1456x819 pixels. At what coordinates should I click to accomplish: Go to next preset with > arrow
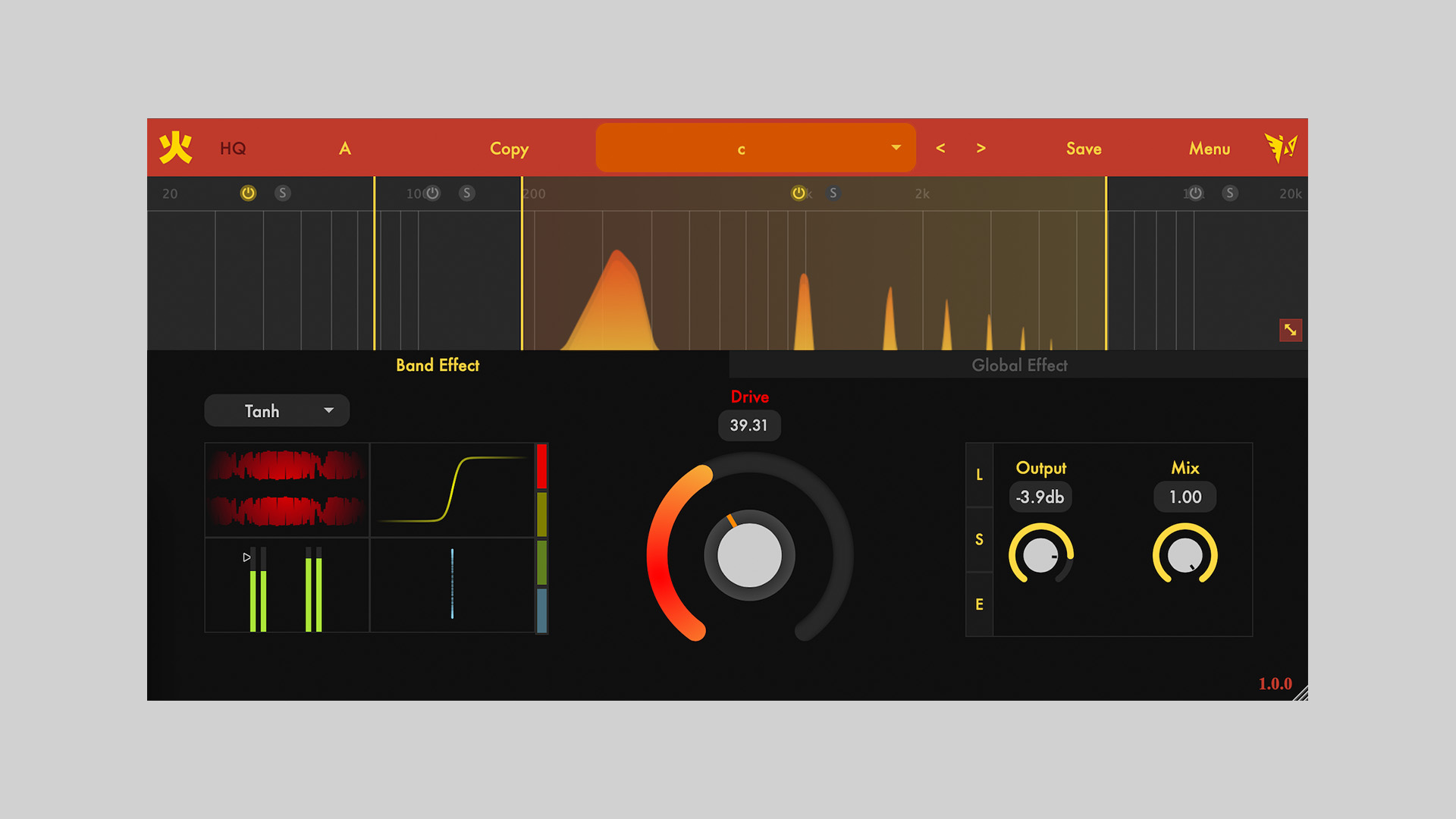(981, 148)
